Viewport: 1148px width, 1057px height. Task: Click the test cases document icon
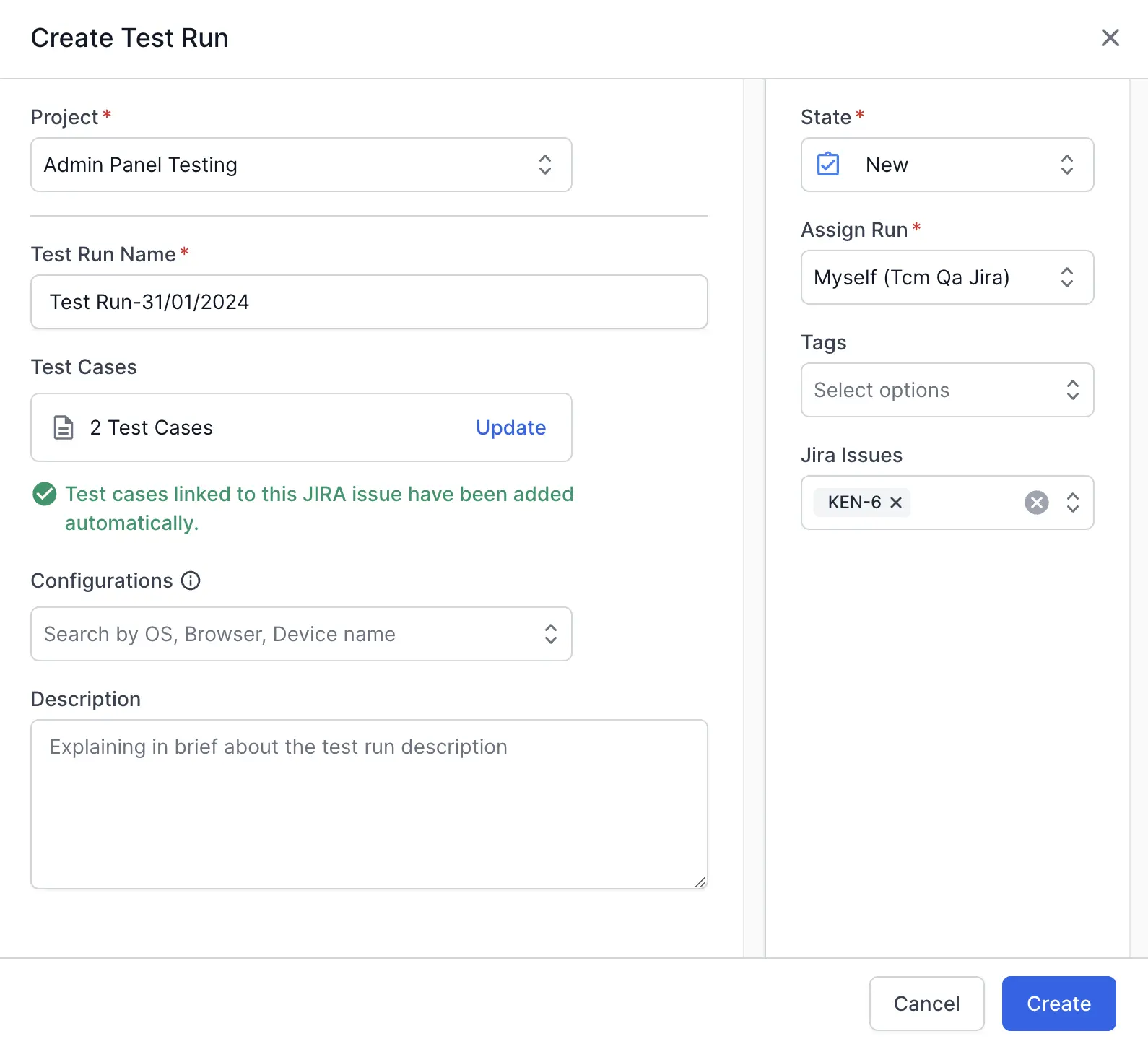[64, 427]
